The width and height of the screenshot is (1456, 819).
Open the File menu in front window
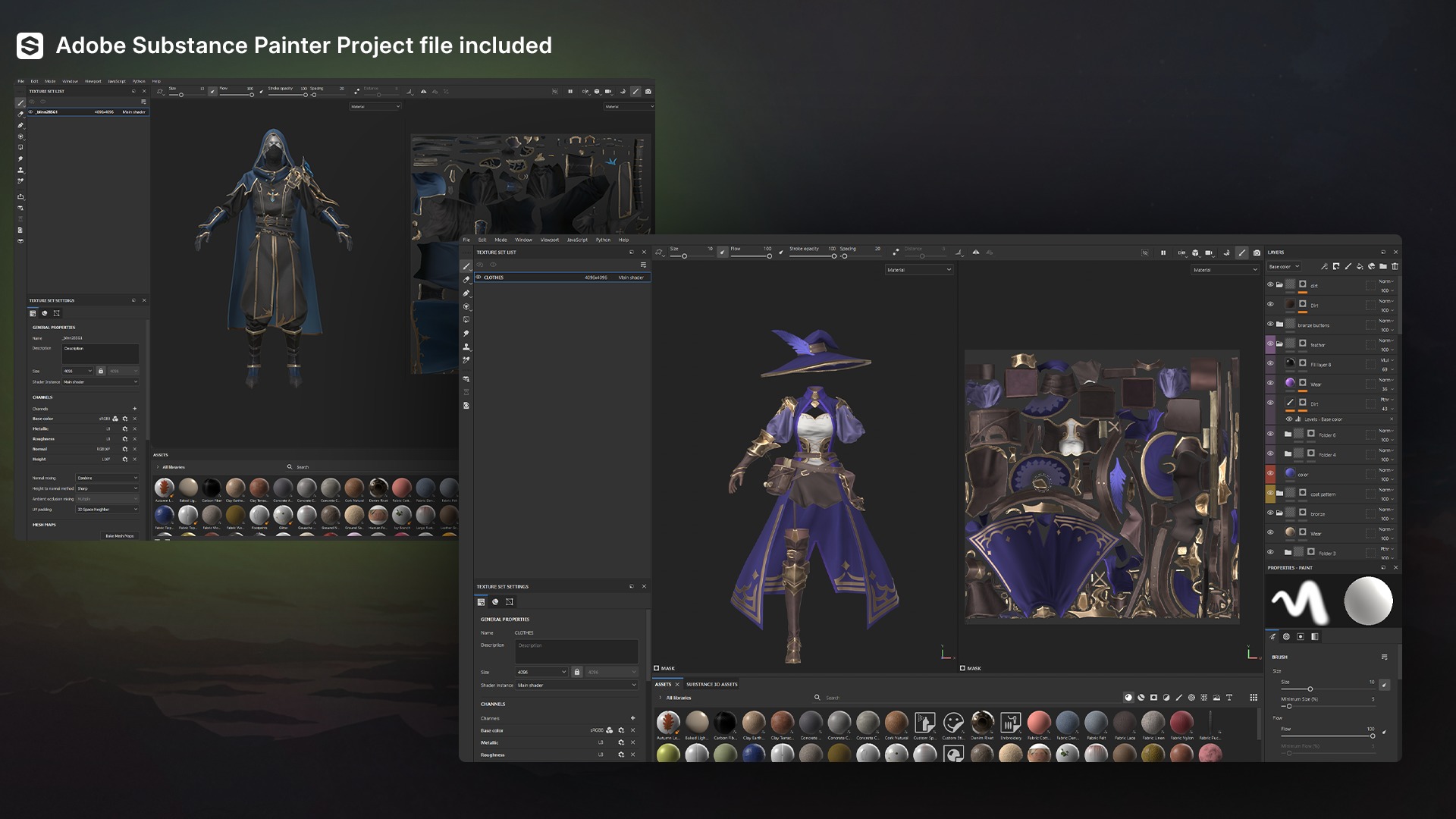coord(466,240)
